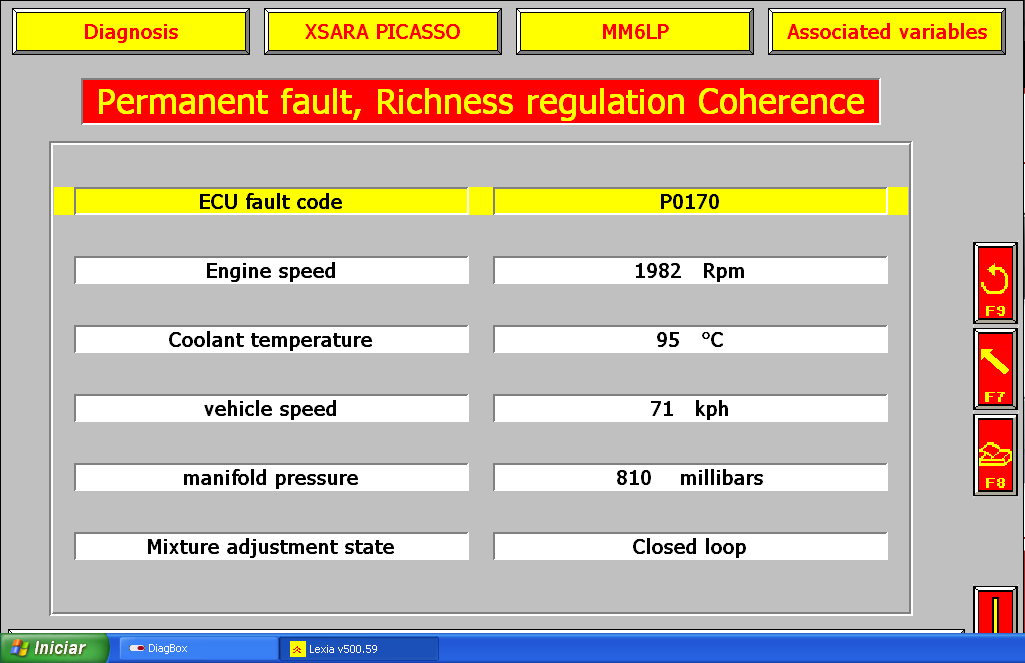Click the F9 circular return arrow button
Image resolution: width=1025 pixels, height=663 pixels.
995,282
